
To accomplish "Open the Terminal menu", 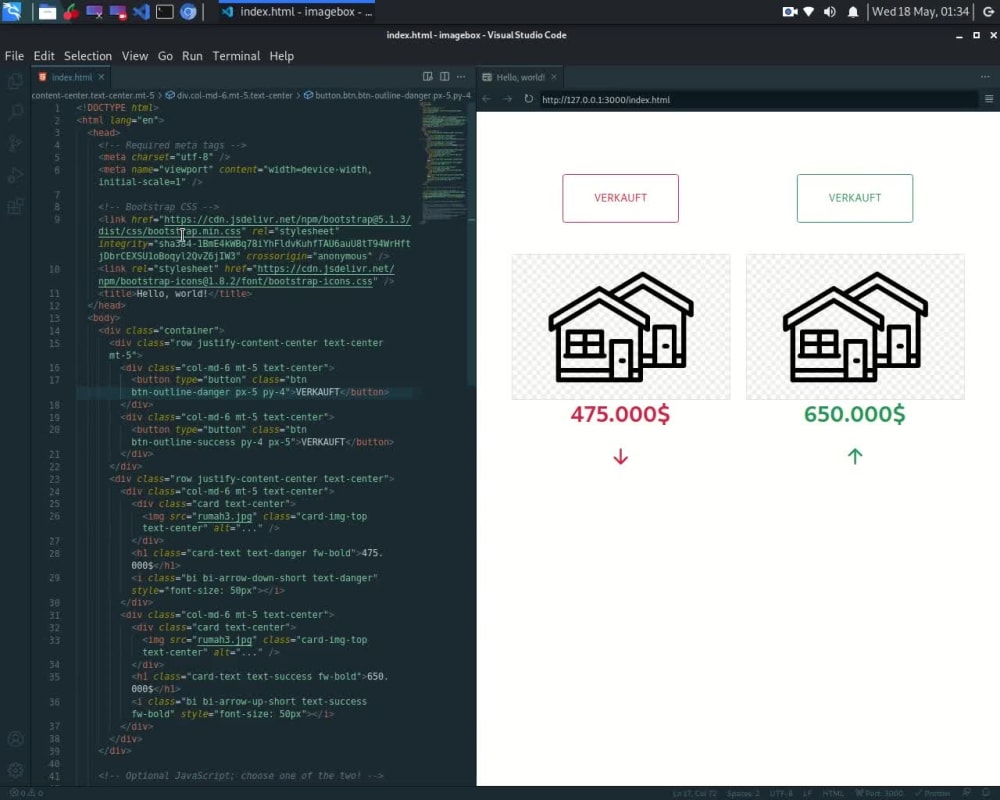I will (x=236, y=56).
